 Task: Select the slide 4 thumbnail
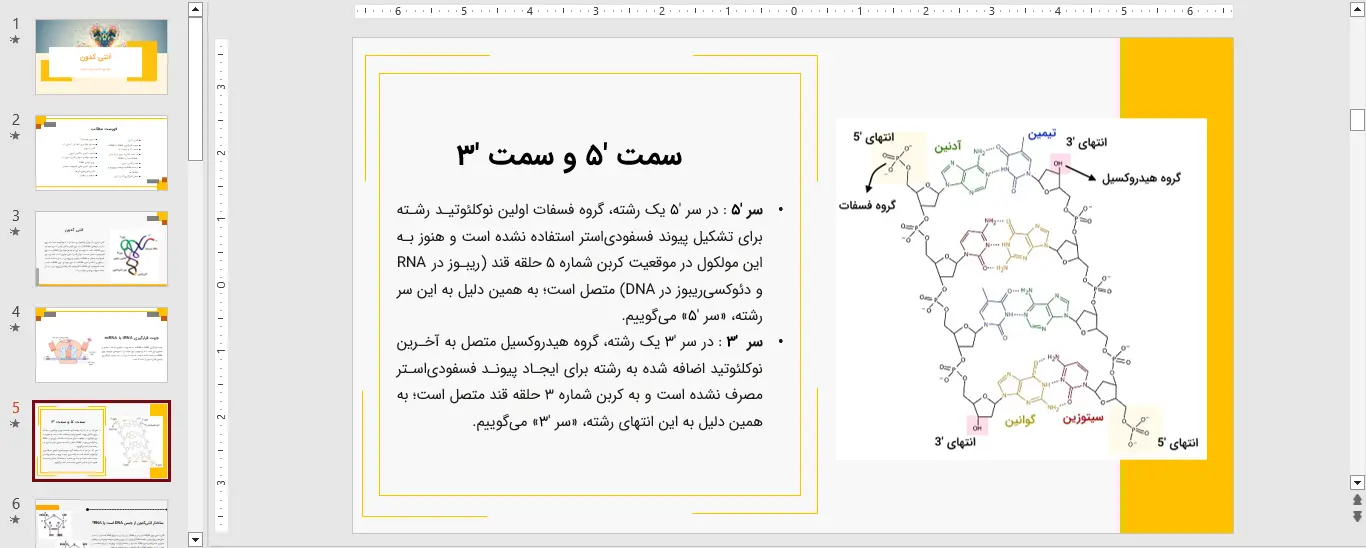click(x=101, y=345)
